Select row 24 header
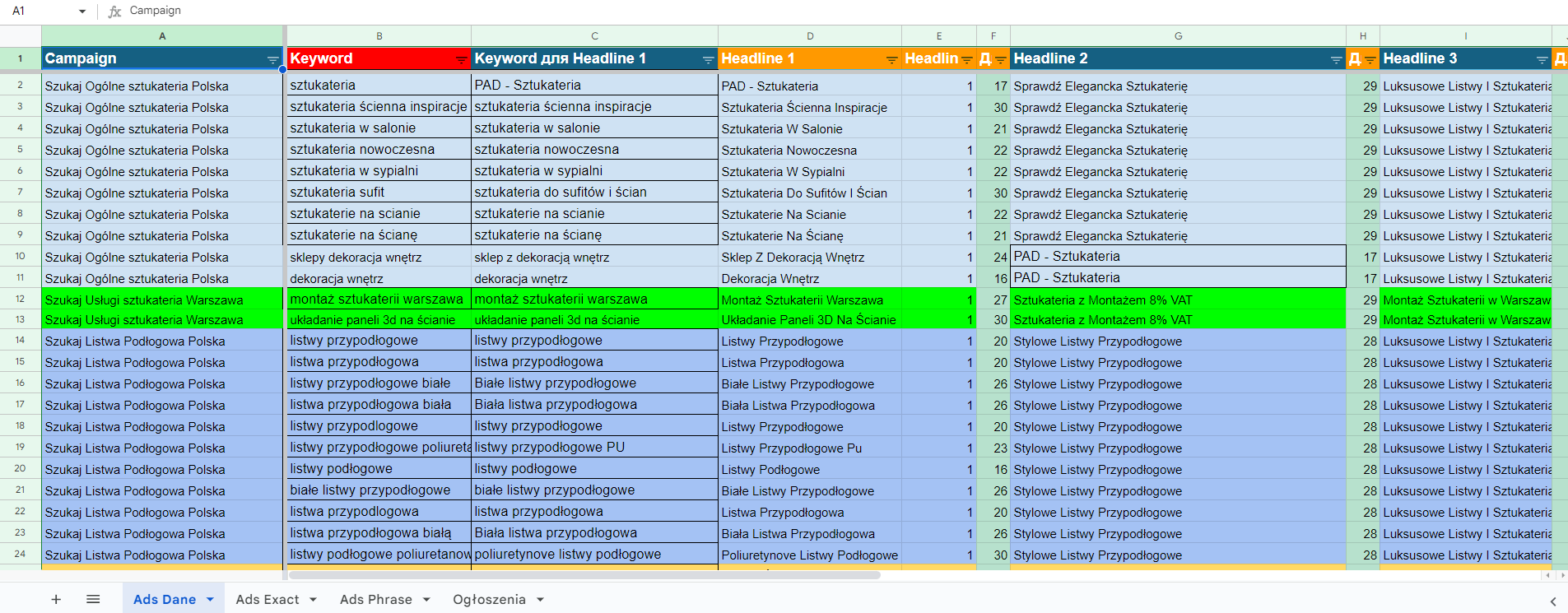 click(20, 554)
